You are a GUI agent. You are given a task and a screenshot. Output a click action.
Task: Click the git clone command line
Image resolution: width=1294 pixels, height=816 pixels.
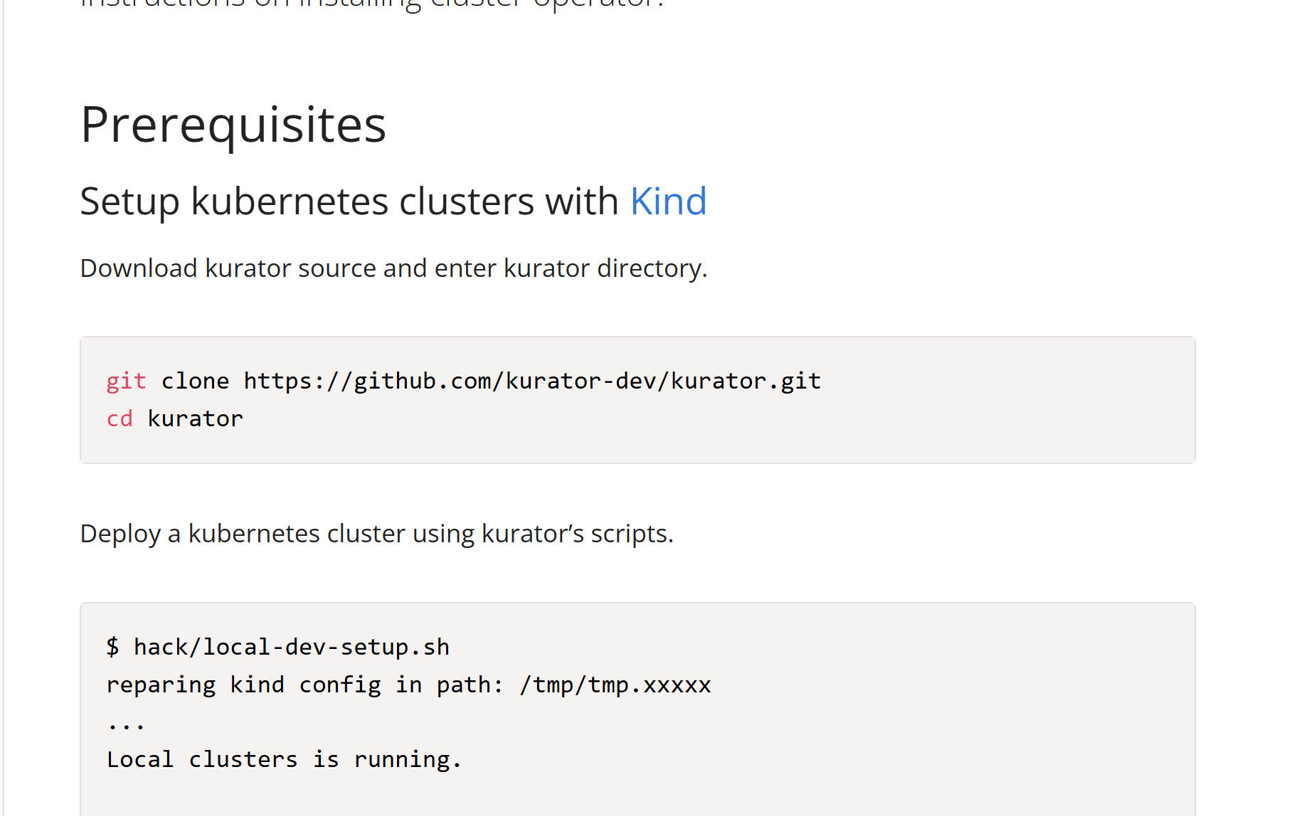click(464, 380)
